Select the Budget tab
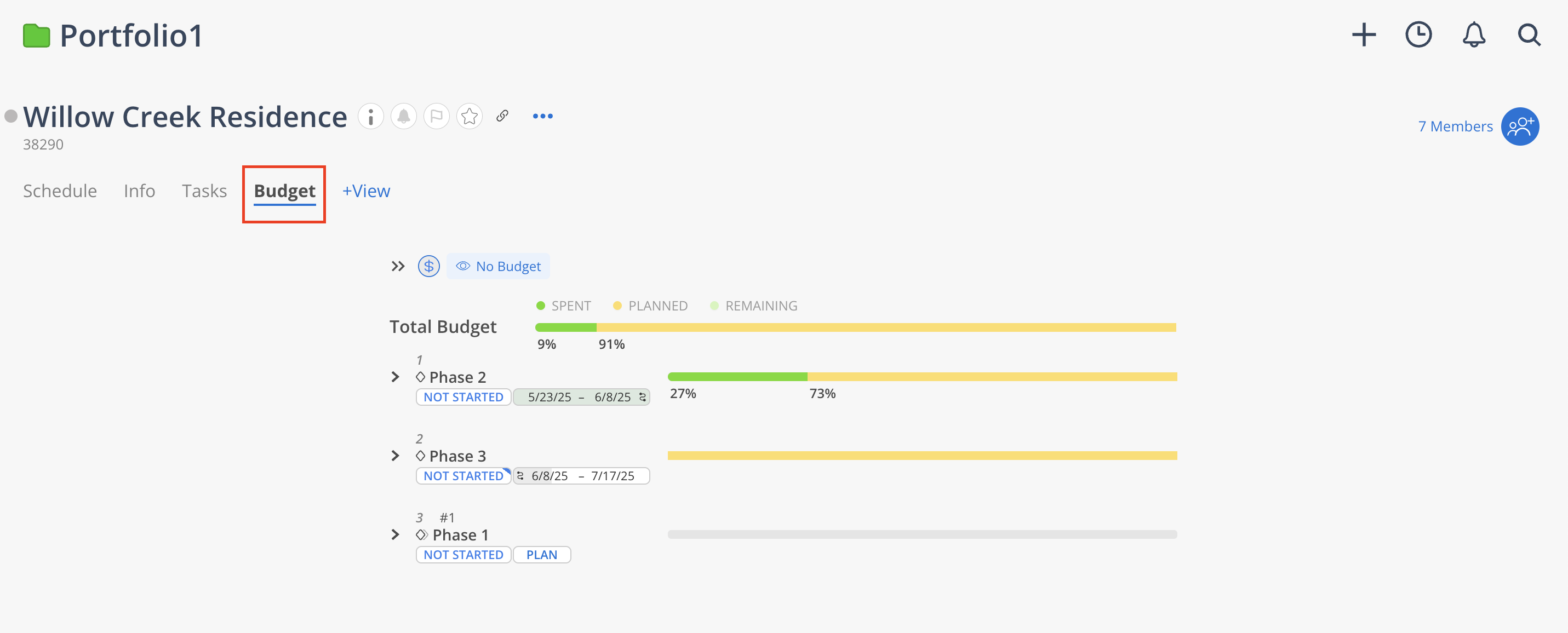1568x633 pixels. click(x=284, y=192)
